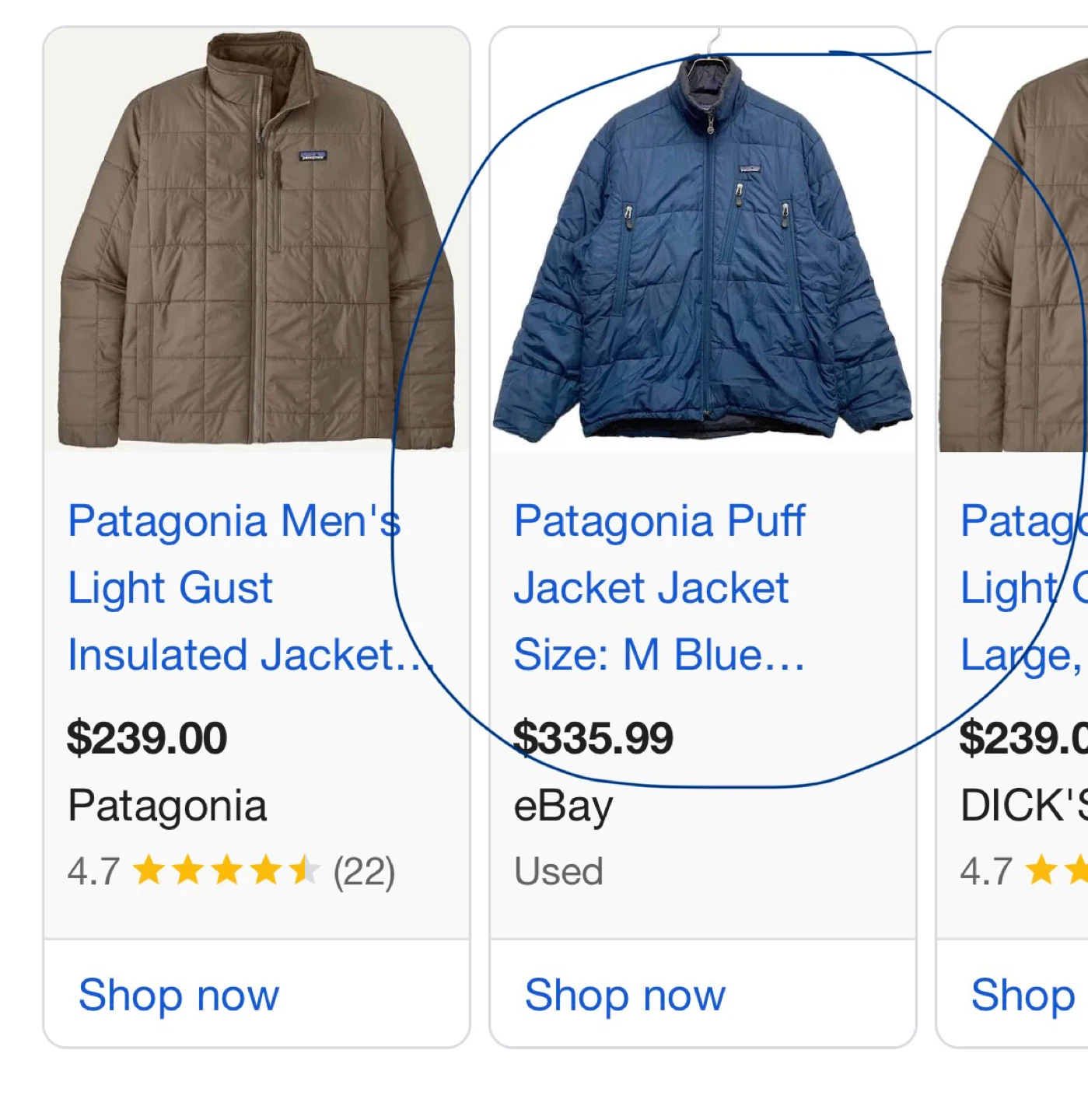1088x1120 pixels.
Task: Open the brown Light Gust jacket image
Action: [x=257, y=241]
